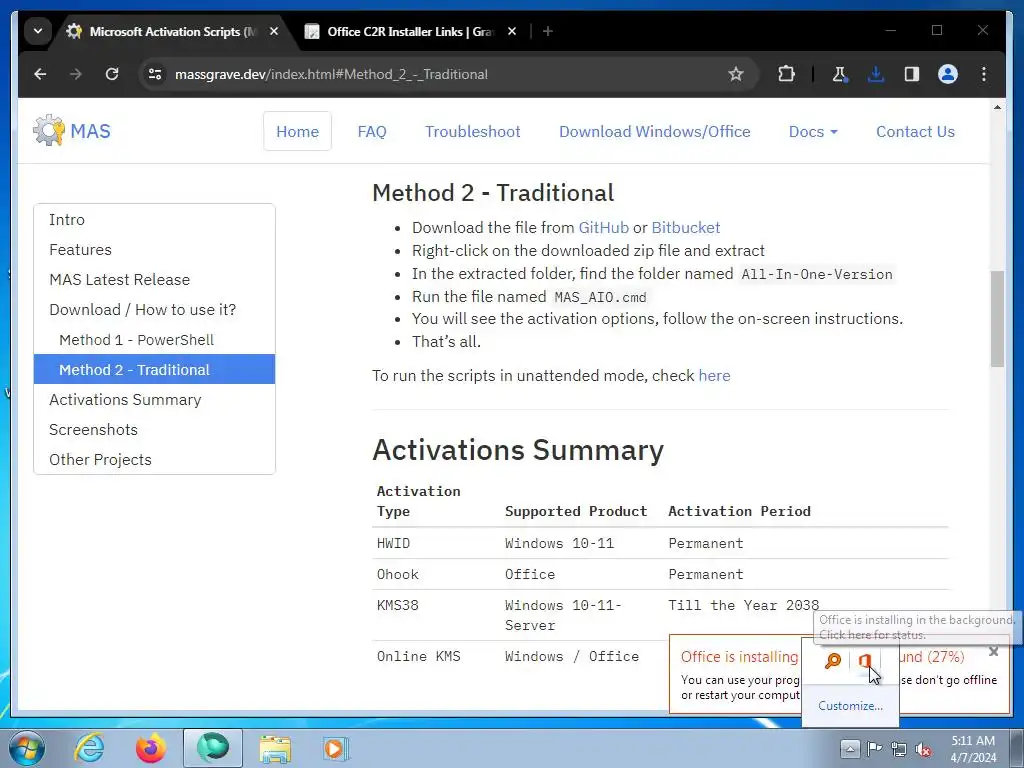
Task: Click the Office installing notification title
Action: pyautogui.click(x=739, y=656)
